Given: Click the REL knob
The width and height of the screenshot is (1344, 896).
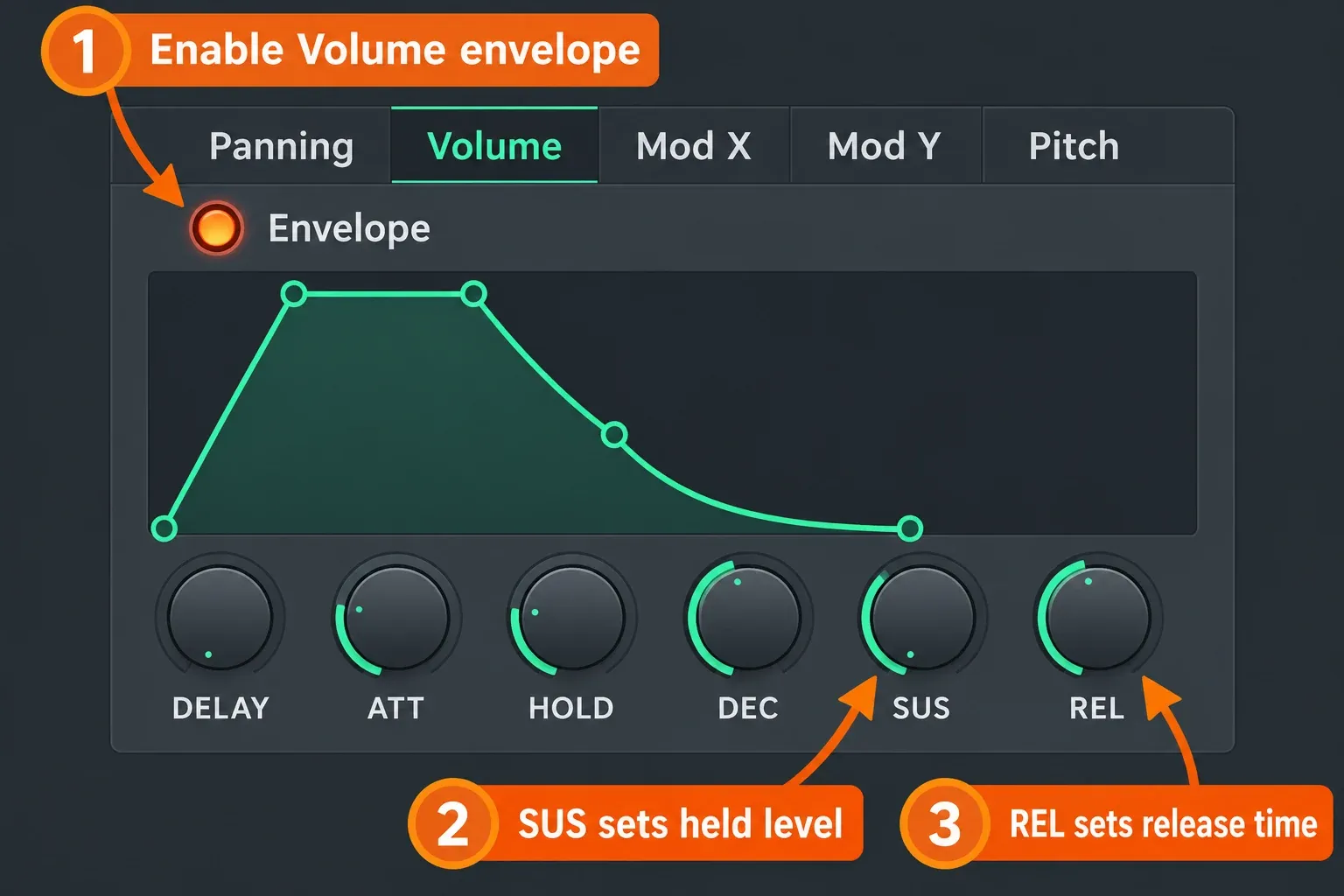Looking at the screenshot, I should [x=1098, y=618].
